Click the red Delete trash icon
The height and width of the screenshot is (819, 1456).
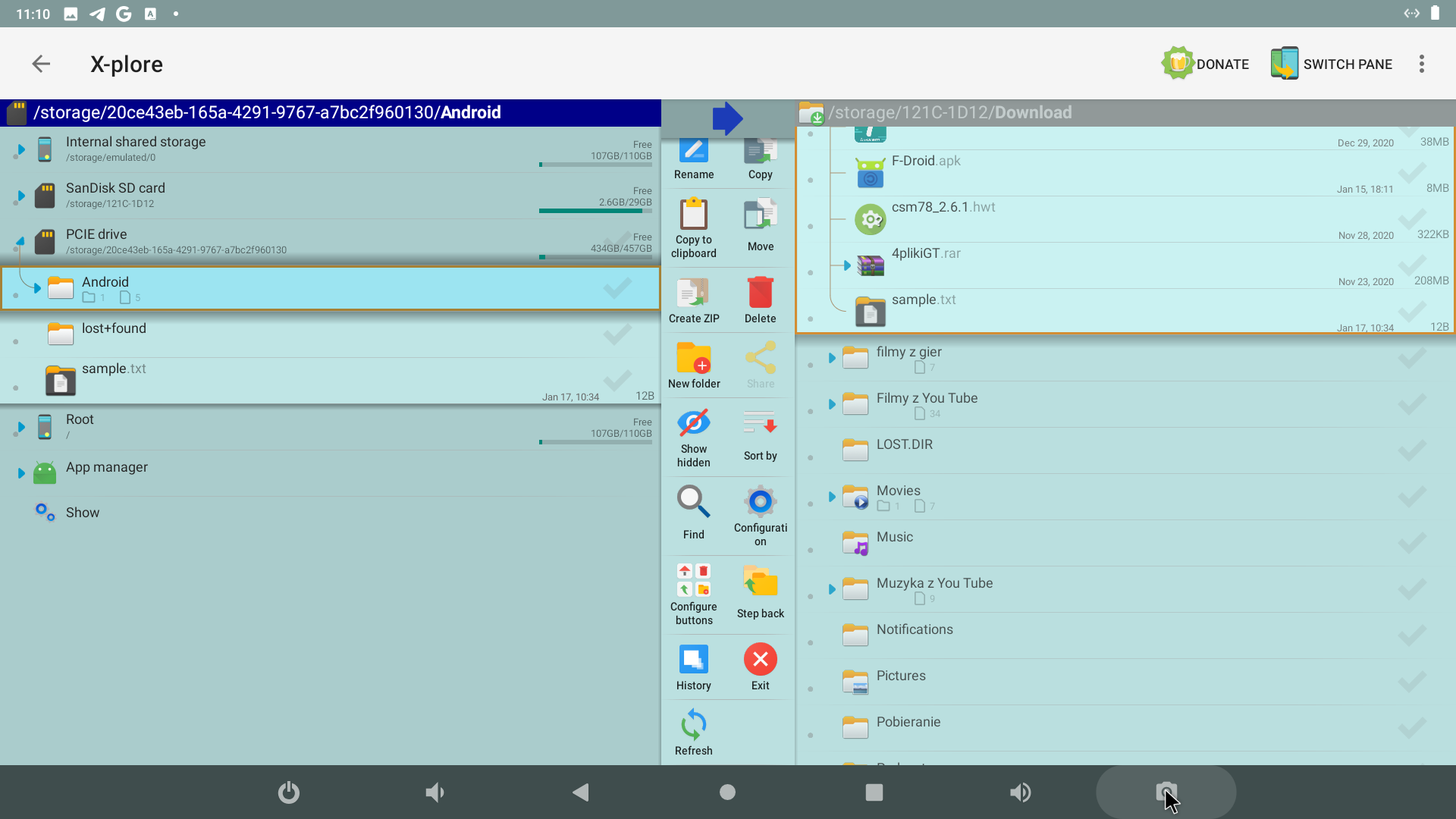tap(761, 293)
